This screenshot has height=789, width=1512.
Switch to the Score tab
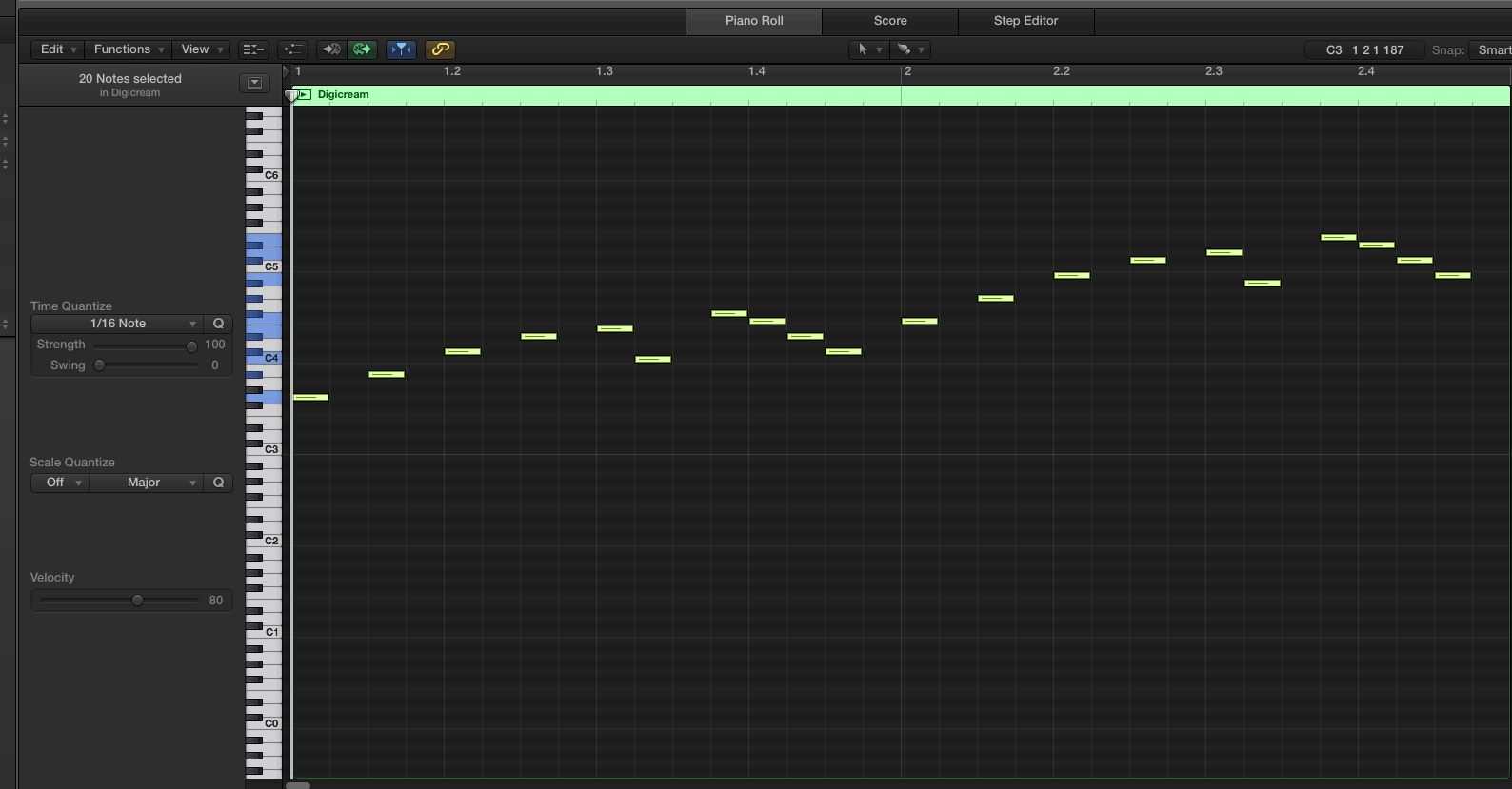pyautogui.click(x=890, y=21)
